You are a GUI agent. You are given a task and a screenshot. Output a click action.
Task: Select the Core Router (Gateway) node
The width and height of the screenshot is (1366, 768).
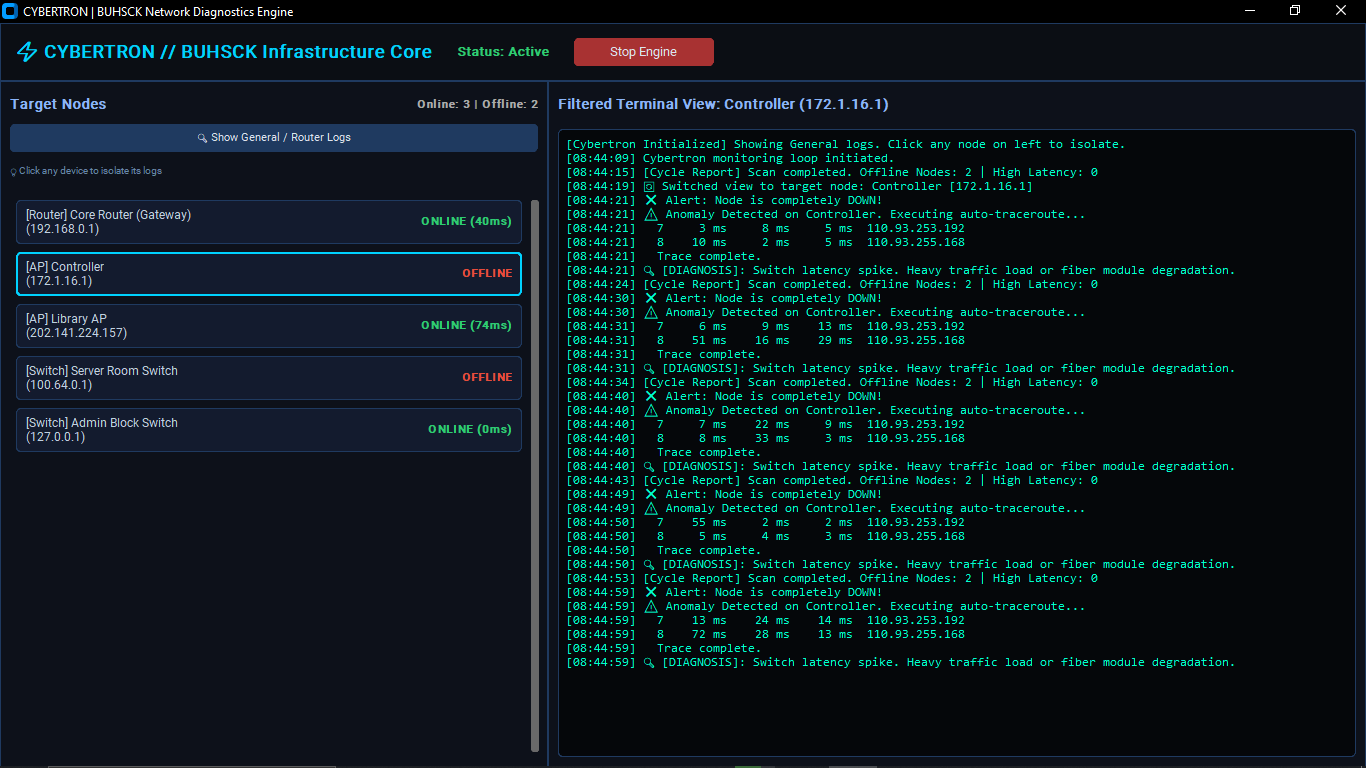point(269,222)
